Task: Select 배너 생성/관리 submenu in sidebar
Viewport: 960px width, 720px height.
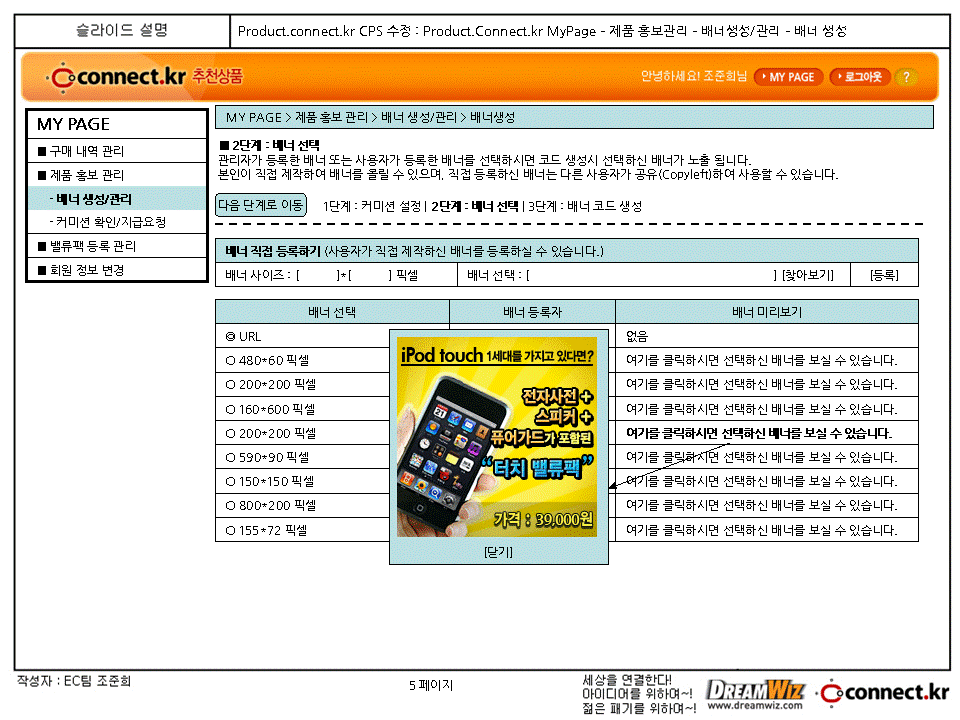Action: coord(117,199)
